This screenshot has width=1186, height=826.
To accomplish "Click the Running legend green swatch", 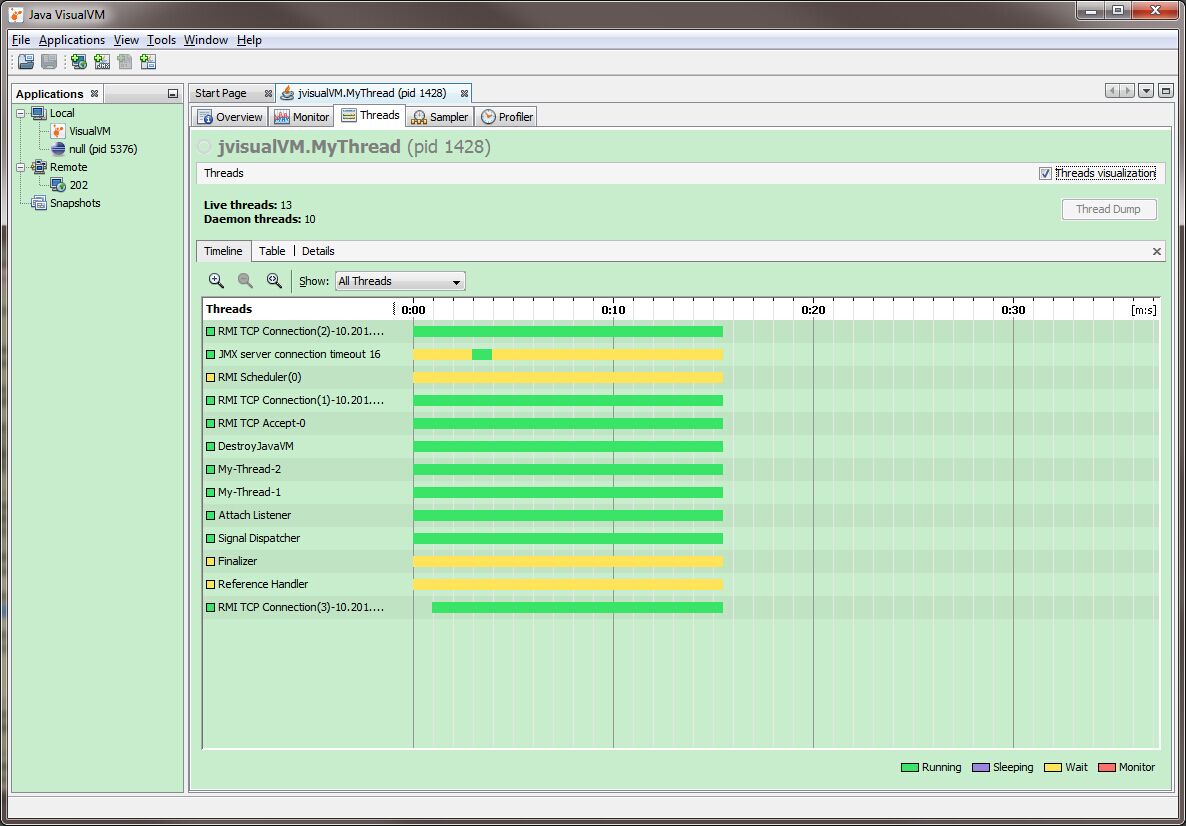I will click(909, 767).
